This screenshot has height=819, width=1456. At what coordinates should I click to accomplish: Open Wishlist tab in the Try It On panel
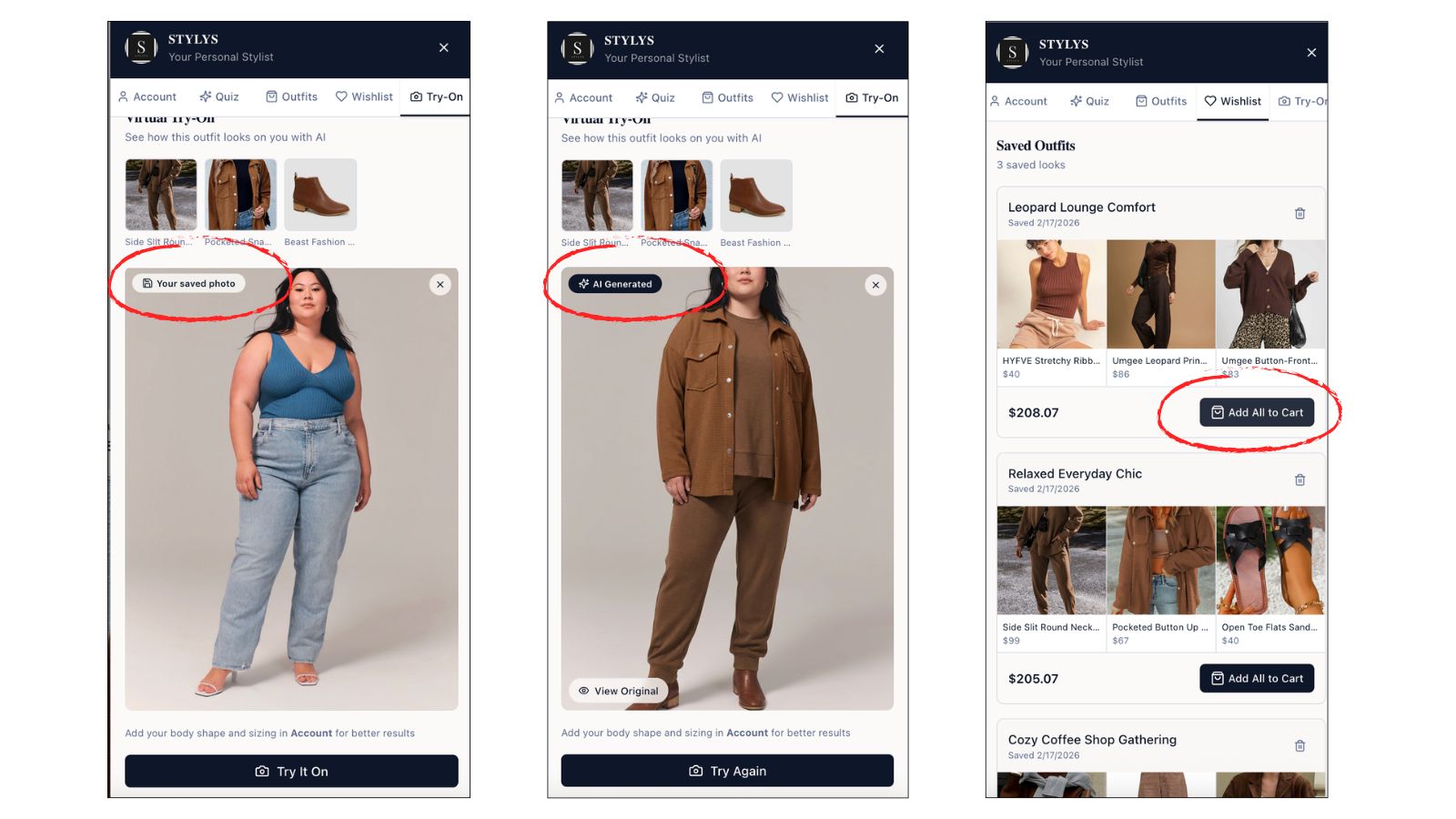pos(364,96)
